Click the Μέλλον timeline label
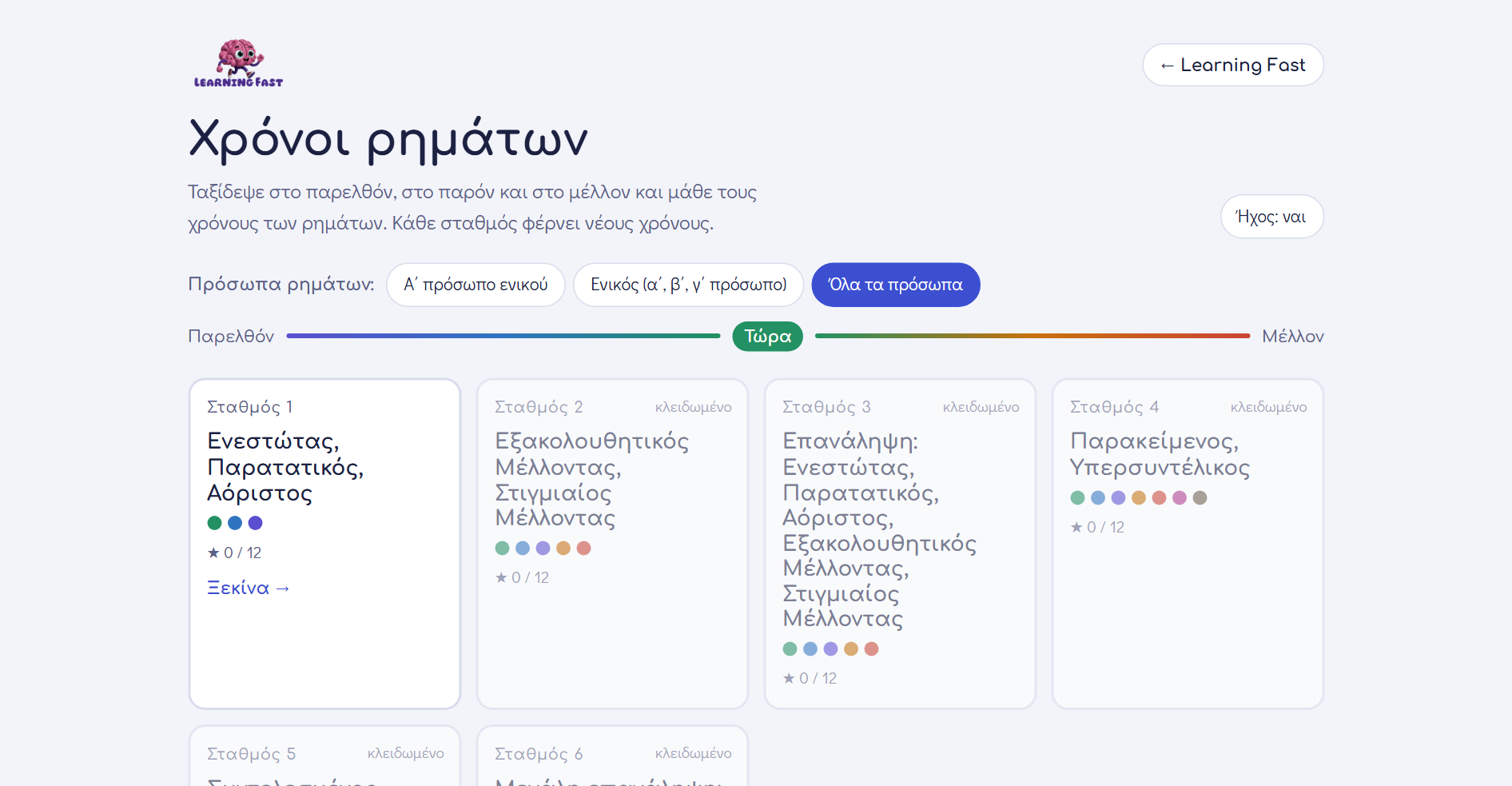This screenshot has width=1512, height=786. tap(1292, 337)
